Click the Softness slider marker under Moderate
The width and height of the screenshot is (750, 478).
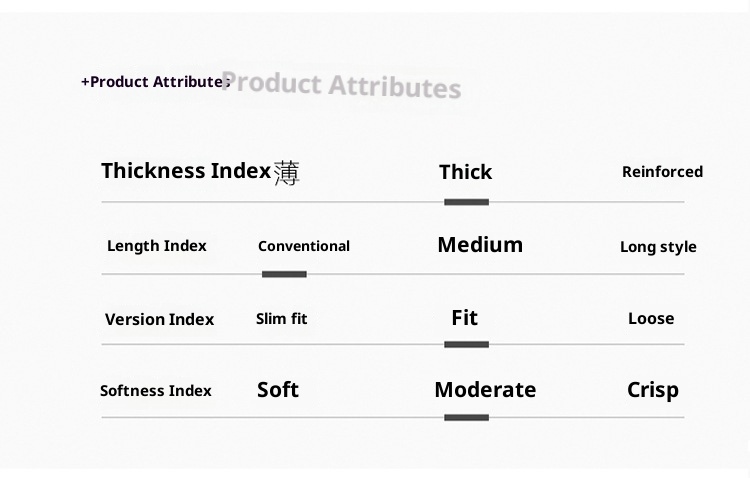[466, 418]
